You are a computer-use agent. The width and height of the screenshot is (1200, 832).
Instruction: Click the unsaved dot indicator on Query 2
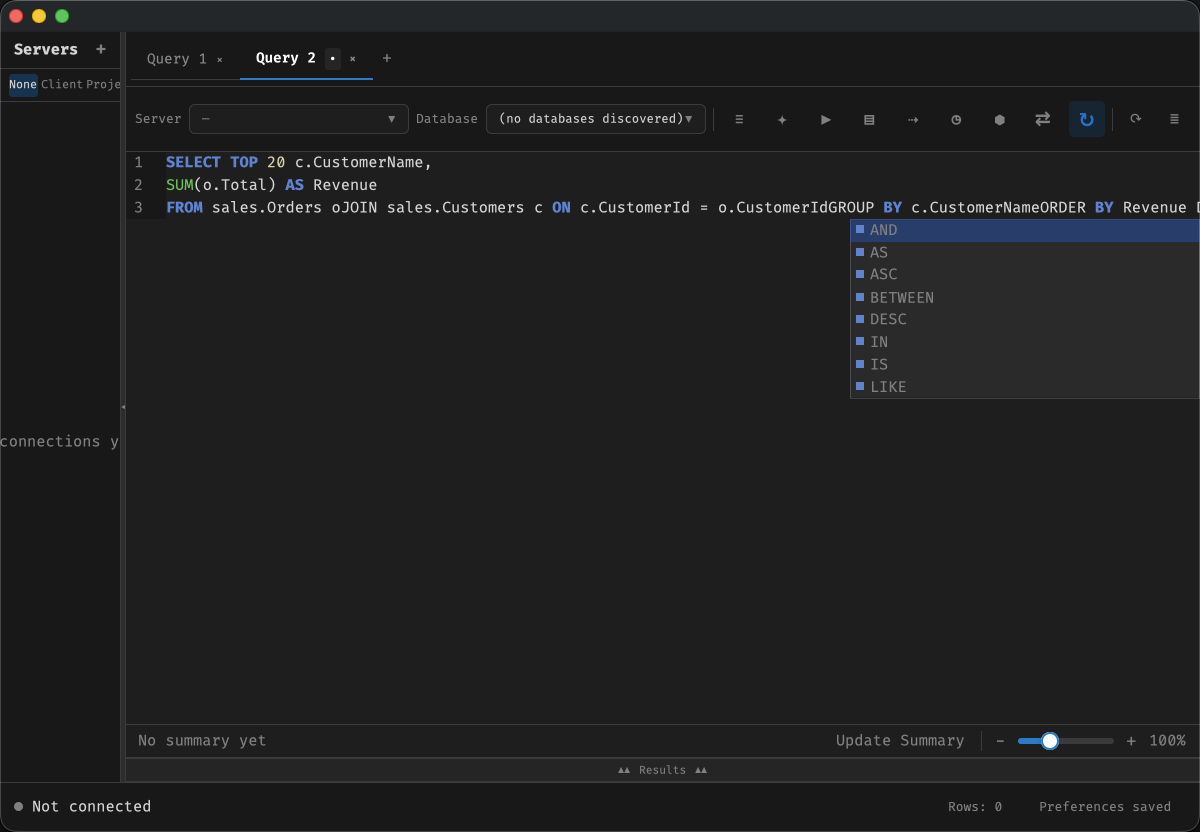(333, 59)
